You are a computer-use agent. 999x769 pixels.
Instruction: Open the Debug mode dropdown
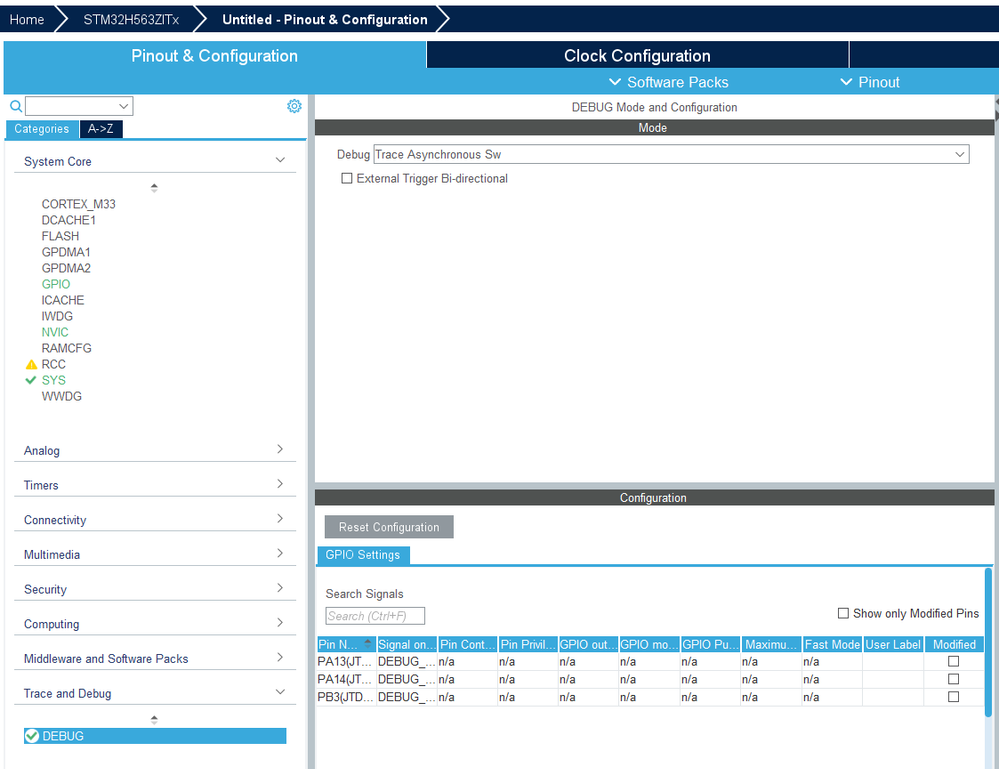click(x=671, y=154)
